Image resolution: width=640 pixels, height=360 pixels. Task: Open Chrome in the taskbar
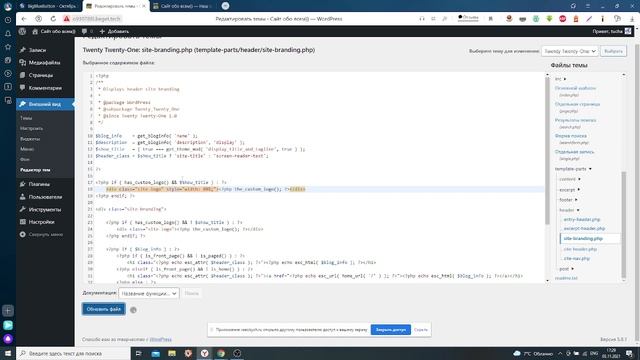(x=221, y=353)
